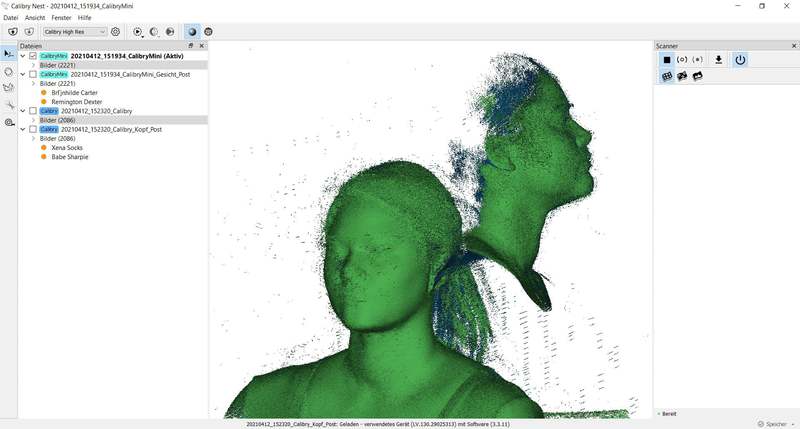Enable the 20210412_152320_Calibry_Kopf_Post checkbox
Image resolution: width=800 pixels, height=429 pixels.
tap(33, 129)
